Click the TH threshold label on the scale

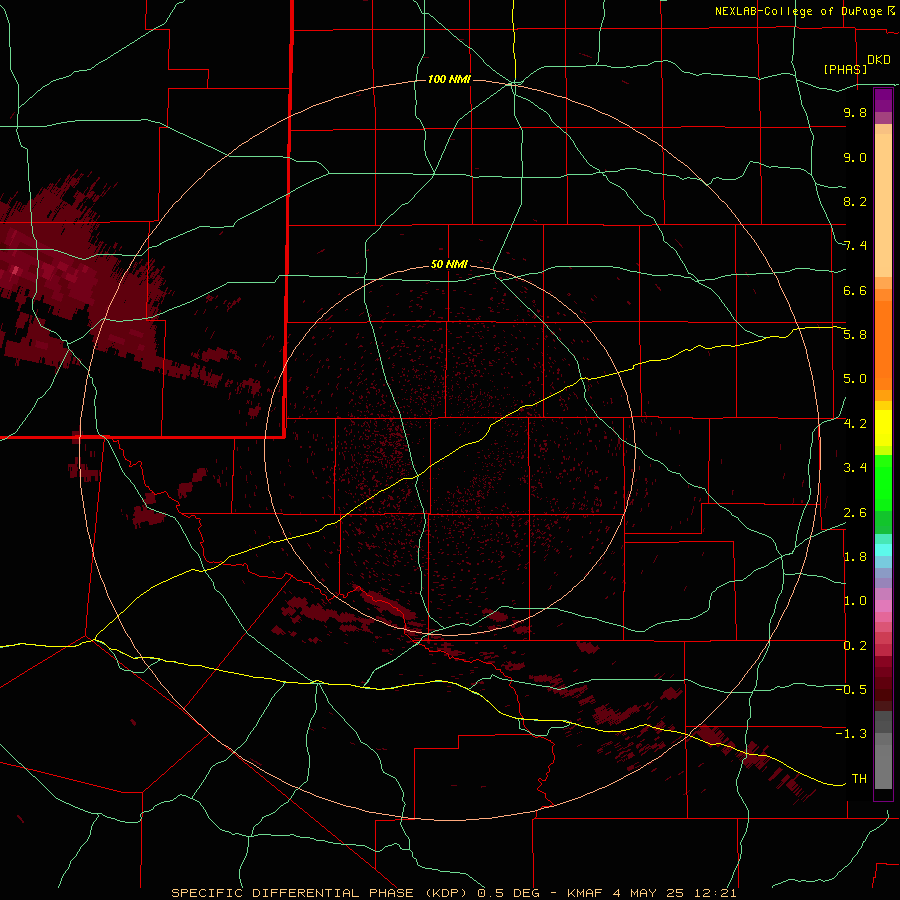pyautogui.click(x=859, y=779)
